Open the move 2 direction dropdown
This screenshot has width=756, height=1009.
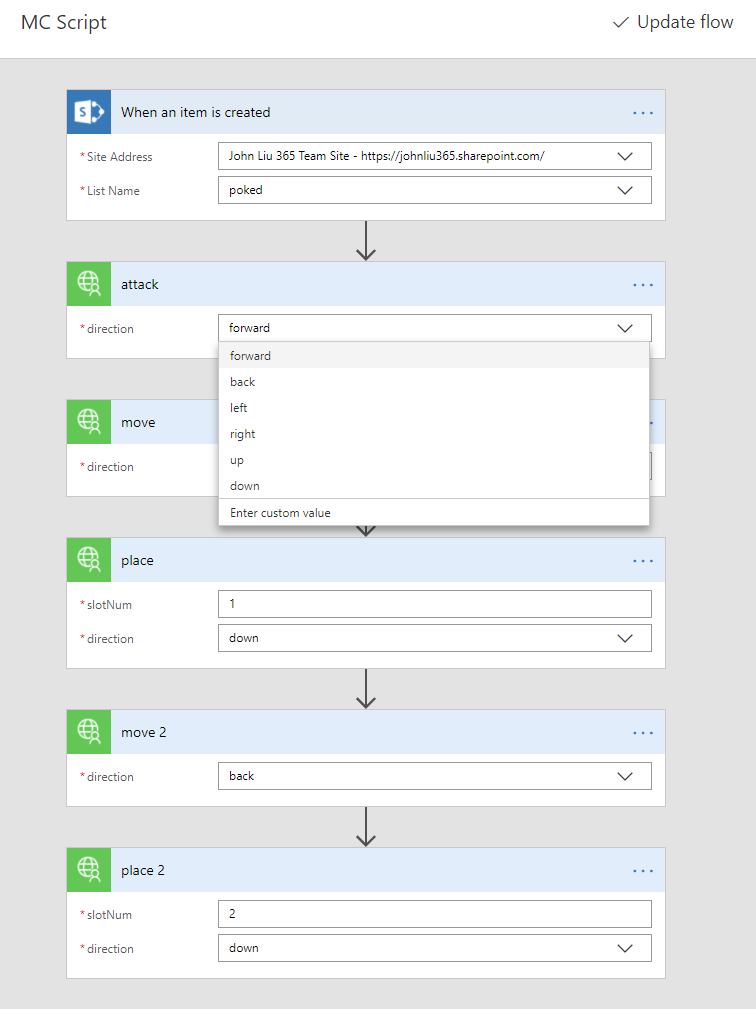625,776
